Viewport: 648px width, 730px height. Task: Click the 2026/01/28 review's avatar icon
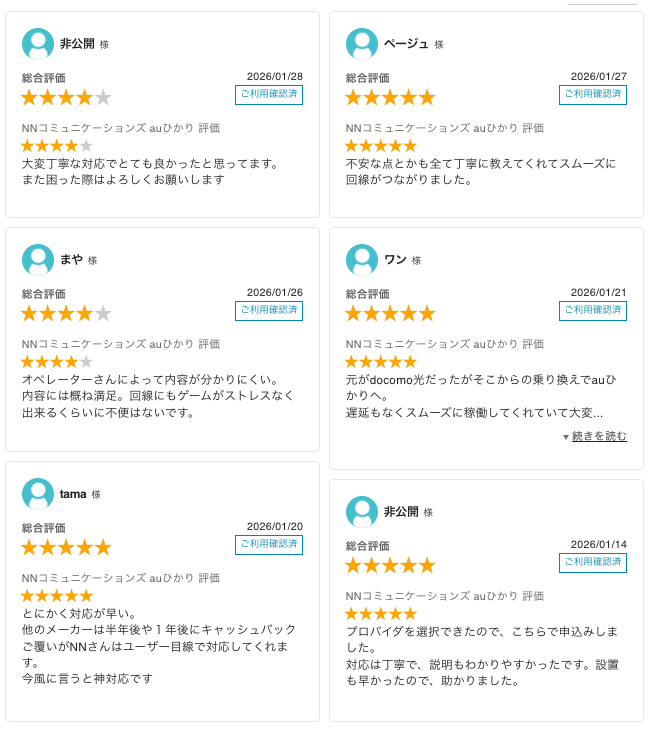click(x=38, y=44)
